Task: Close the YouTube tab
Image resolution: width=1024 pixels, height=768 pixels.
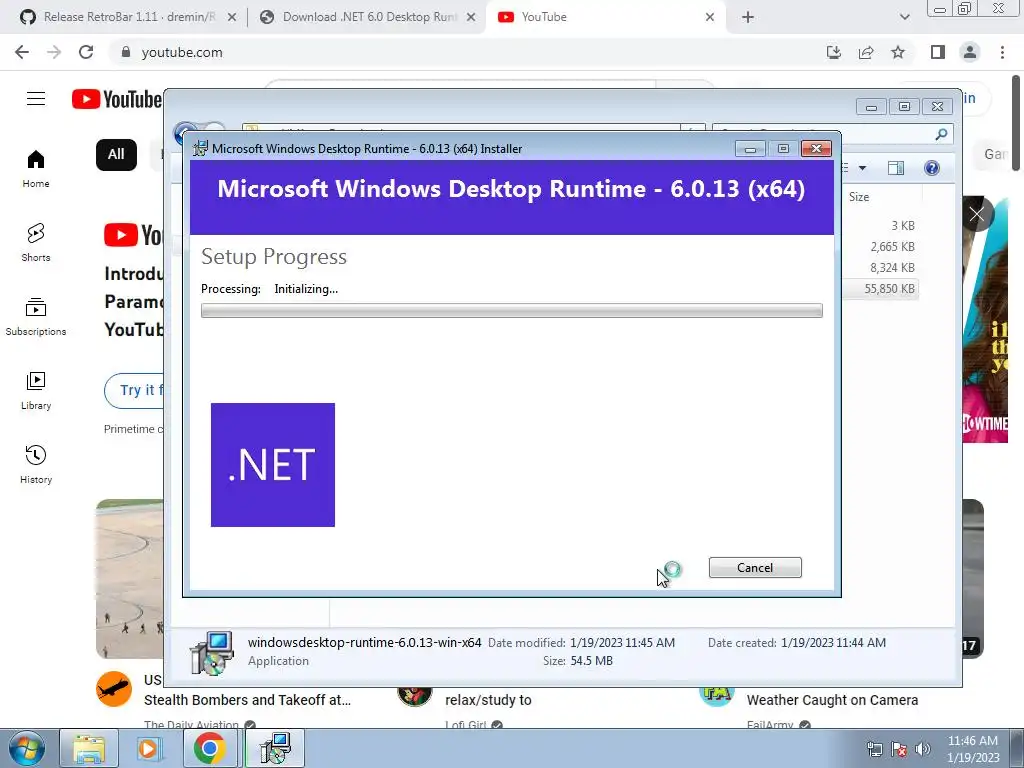Action: 710,18
